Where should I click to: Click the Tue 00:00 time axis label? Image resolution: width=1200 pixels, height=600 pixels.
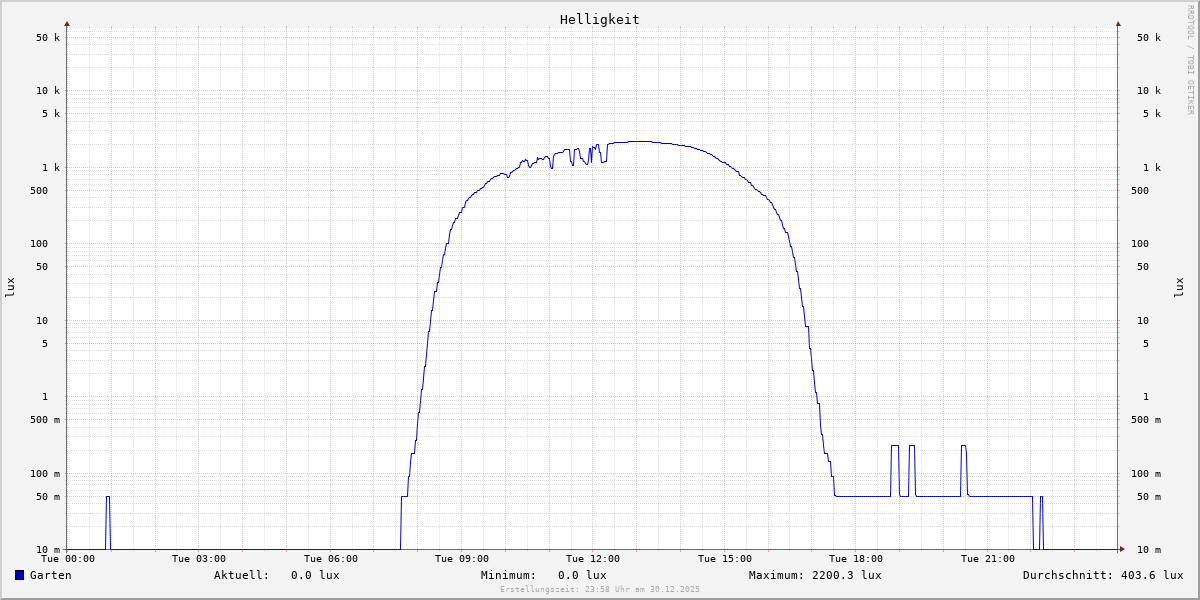click(x=68, y=559)
